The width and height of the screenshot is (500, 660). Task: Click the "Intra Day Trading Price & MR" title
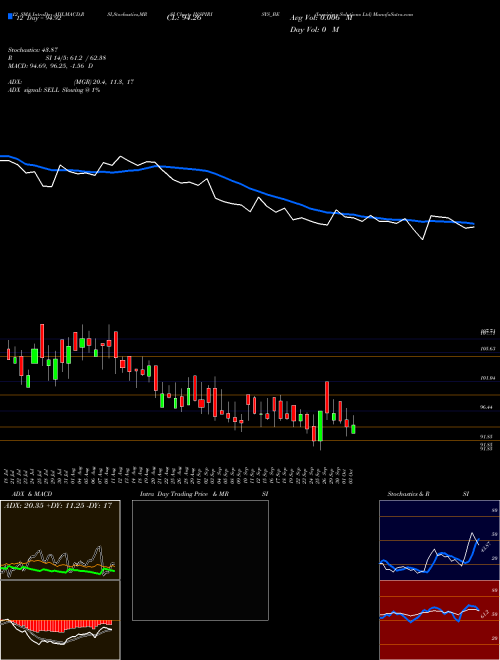pyautogui.click(x=185, y=494)
